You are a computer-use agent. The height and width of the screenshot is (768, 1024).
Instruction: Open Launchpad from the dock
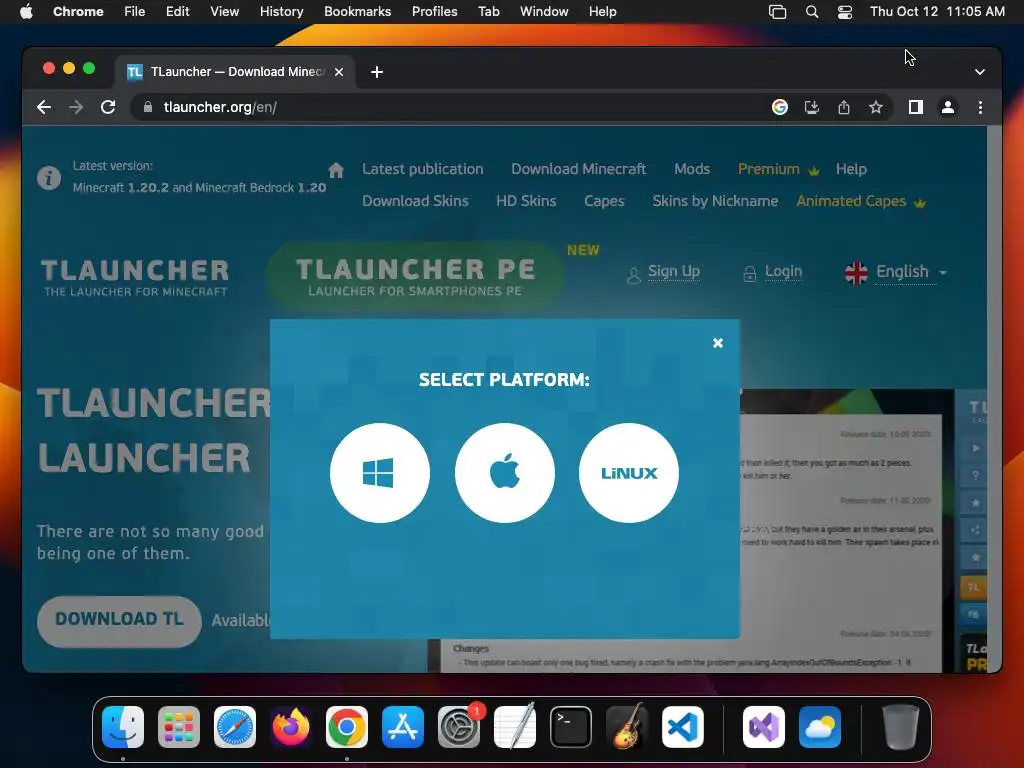click(x=179, y=727)
